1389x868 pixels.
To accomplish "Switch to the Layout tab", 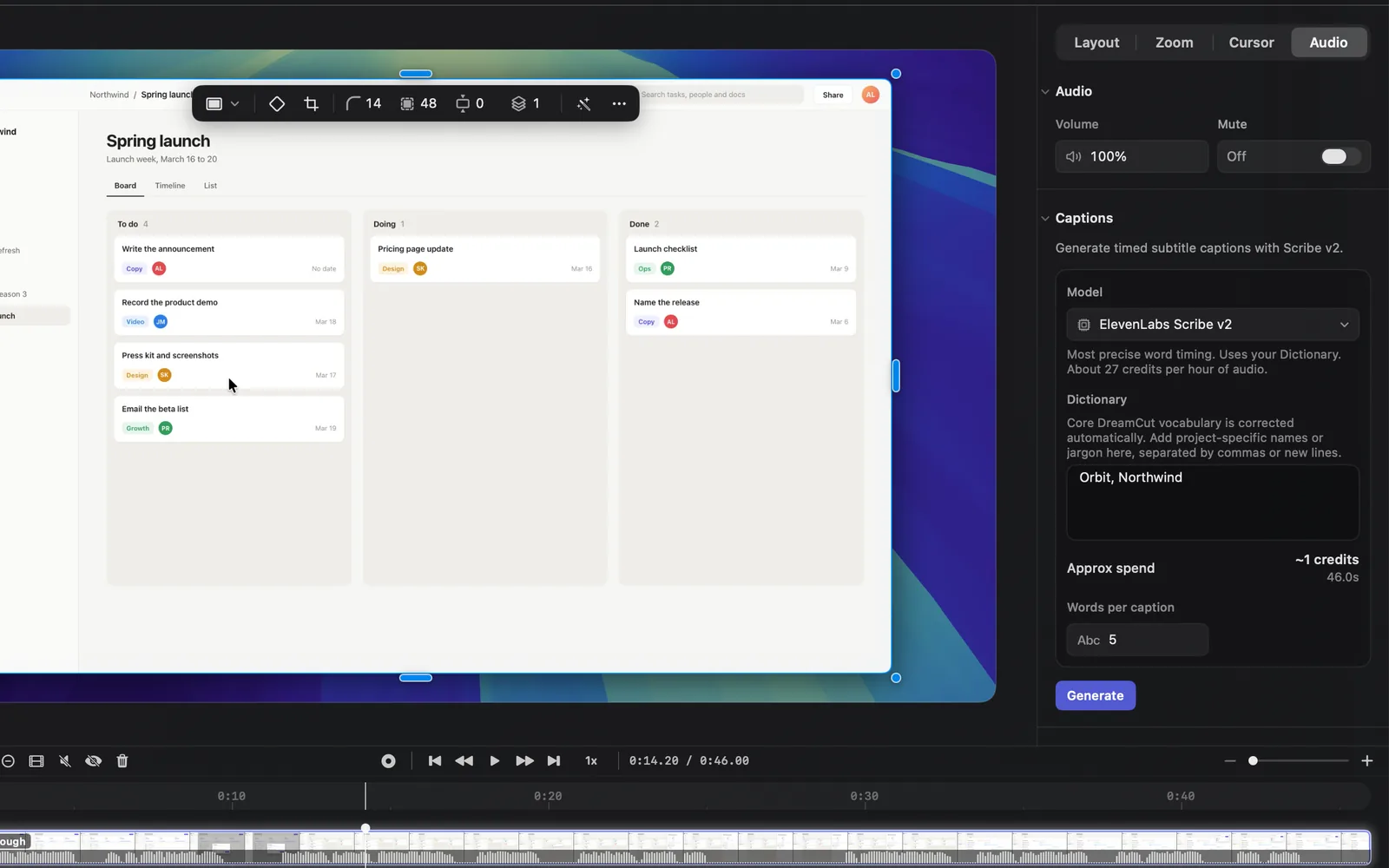I will coord(1096,43).
